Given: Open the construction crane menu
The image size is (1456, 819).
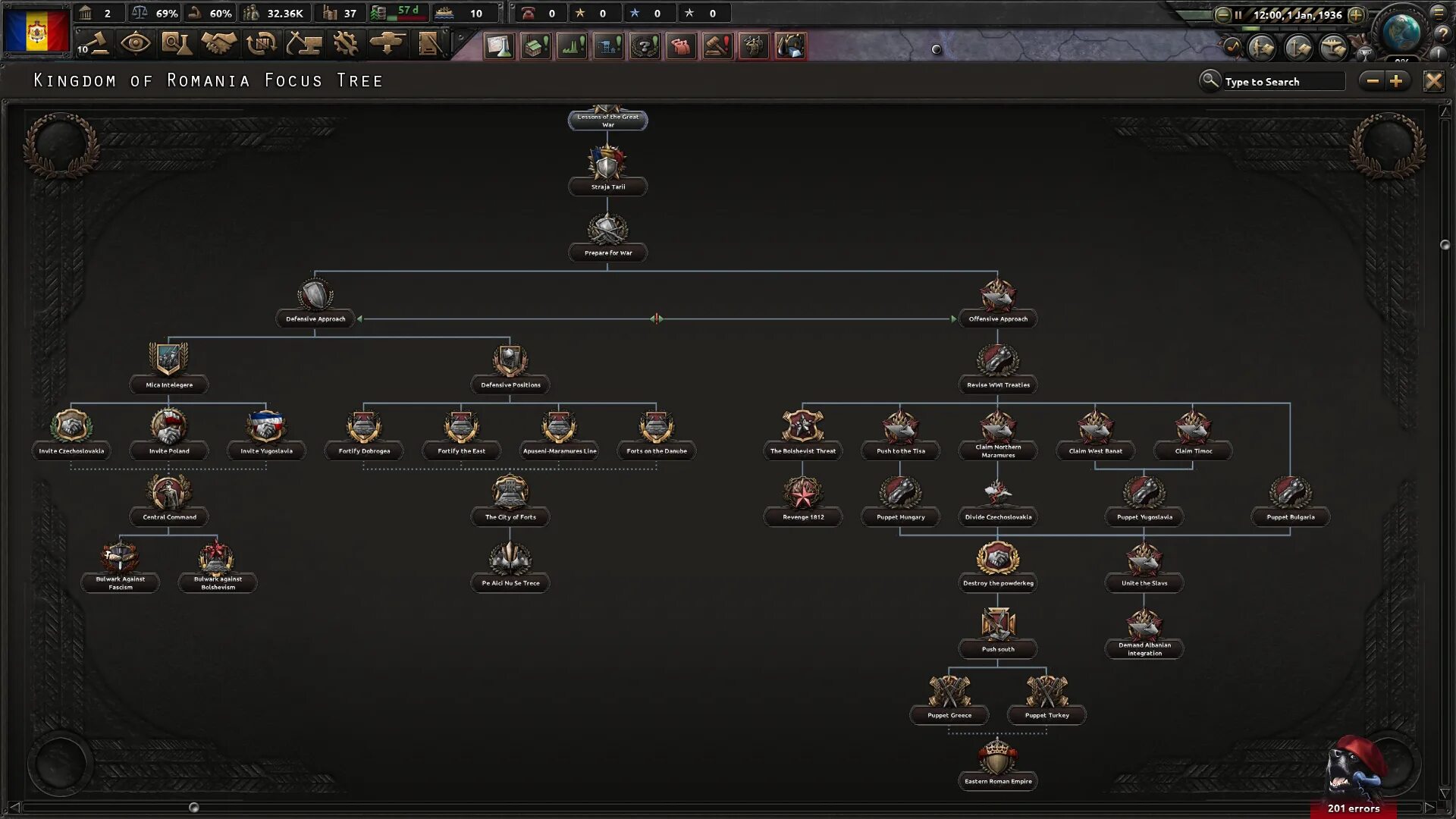Looking at the screenshot, I should pyautogui.click(x=303, y=43).
